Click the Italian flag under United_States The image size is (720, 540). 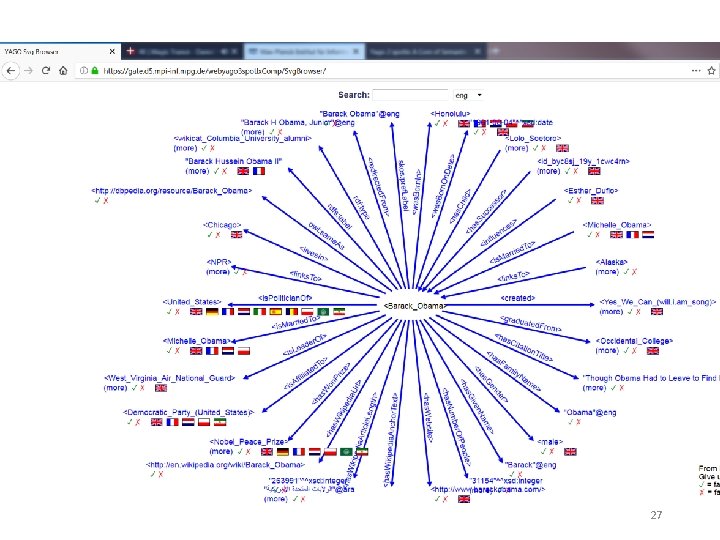[259, 312]
